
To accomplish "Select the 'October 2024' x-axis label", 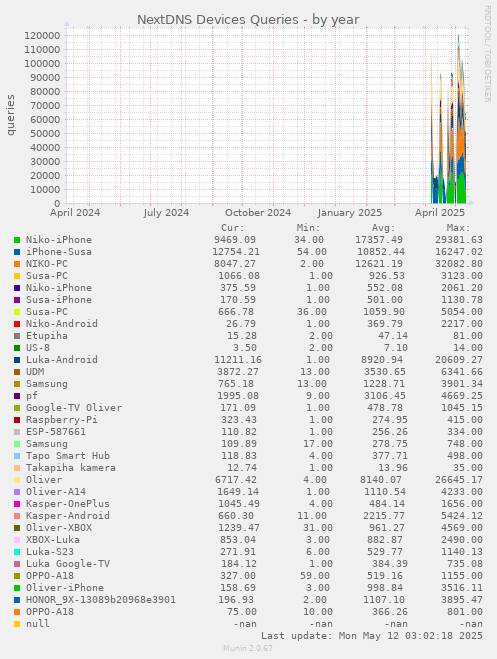I will 258,213.
